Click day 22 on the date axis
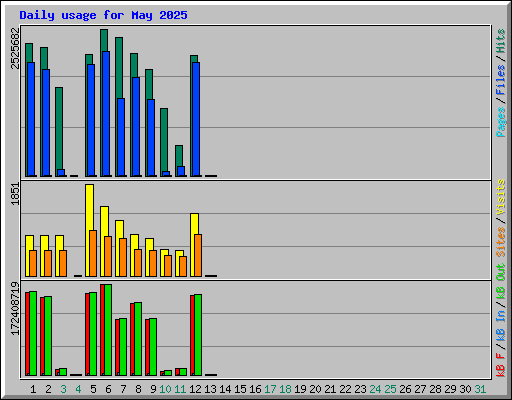The image size is (512, 400). tap(345, 389)
